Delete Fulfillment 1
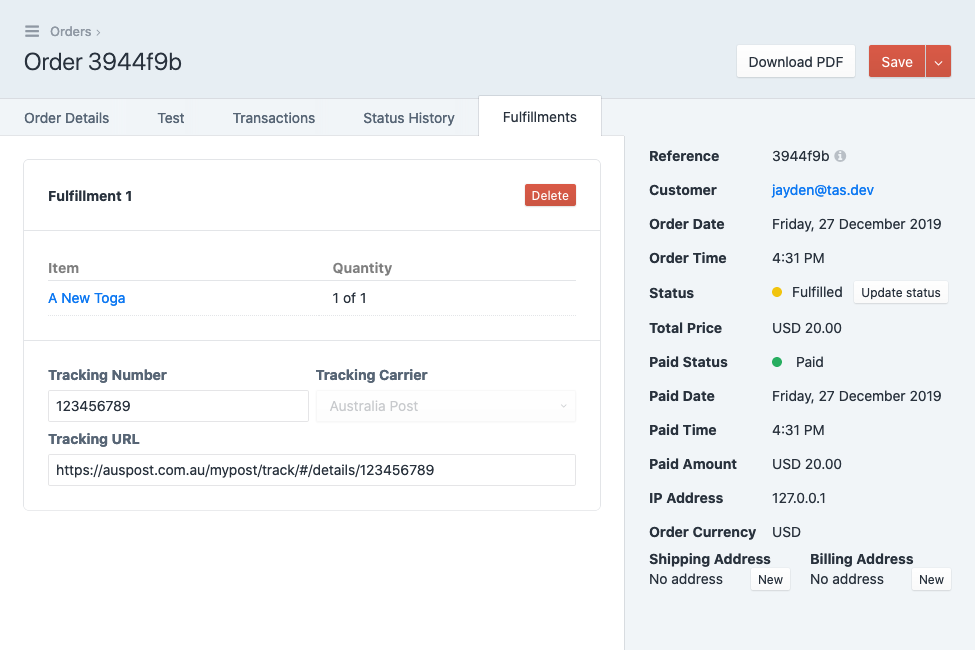 tap(550, 195)
